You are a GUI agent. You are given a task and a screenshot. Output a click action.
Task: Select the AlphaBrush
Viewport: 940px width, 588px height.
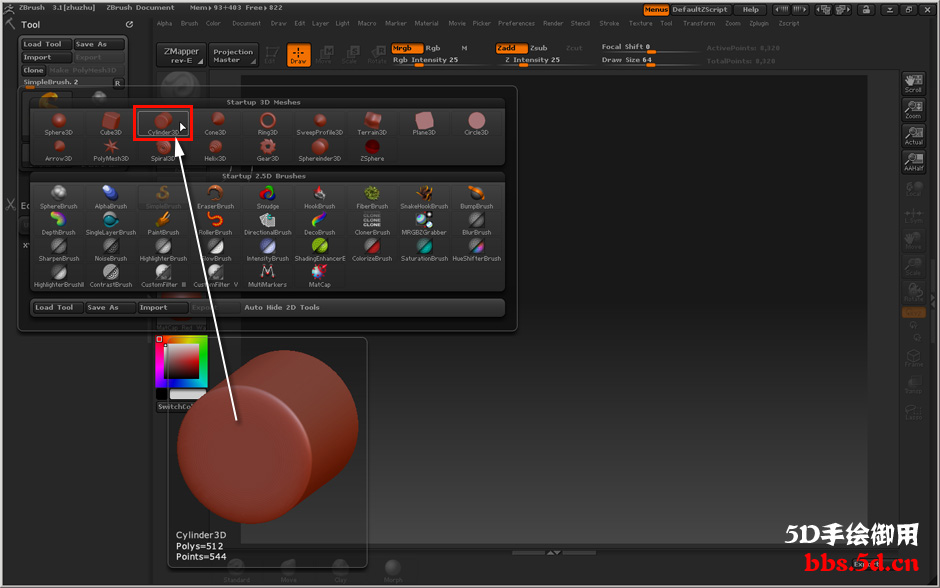[x=111, y=197]
